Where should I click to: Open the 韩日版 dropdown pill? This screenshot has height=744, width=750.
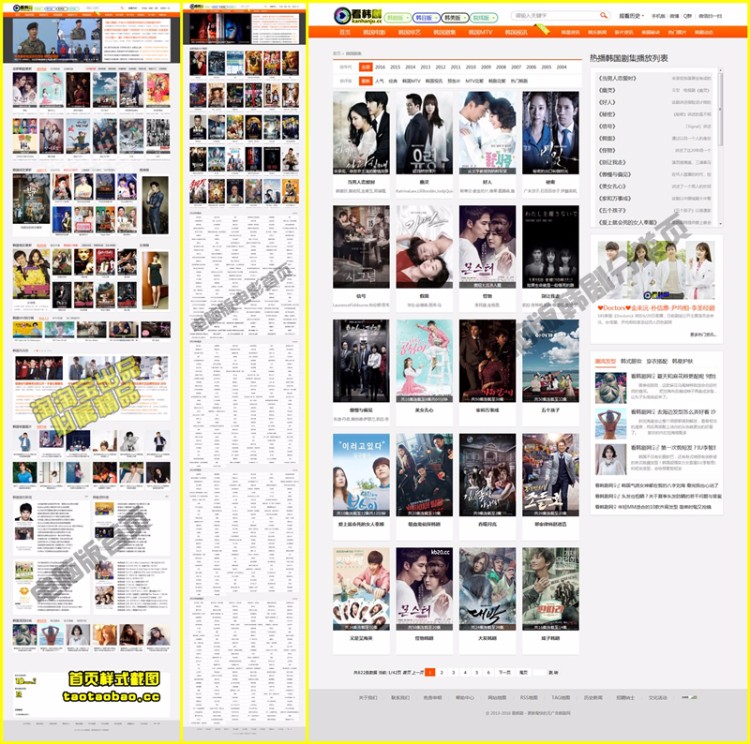pyautogui.click(x=426, y=18)
